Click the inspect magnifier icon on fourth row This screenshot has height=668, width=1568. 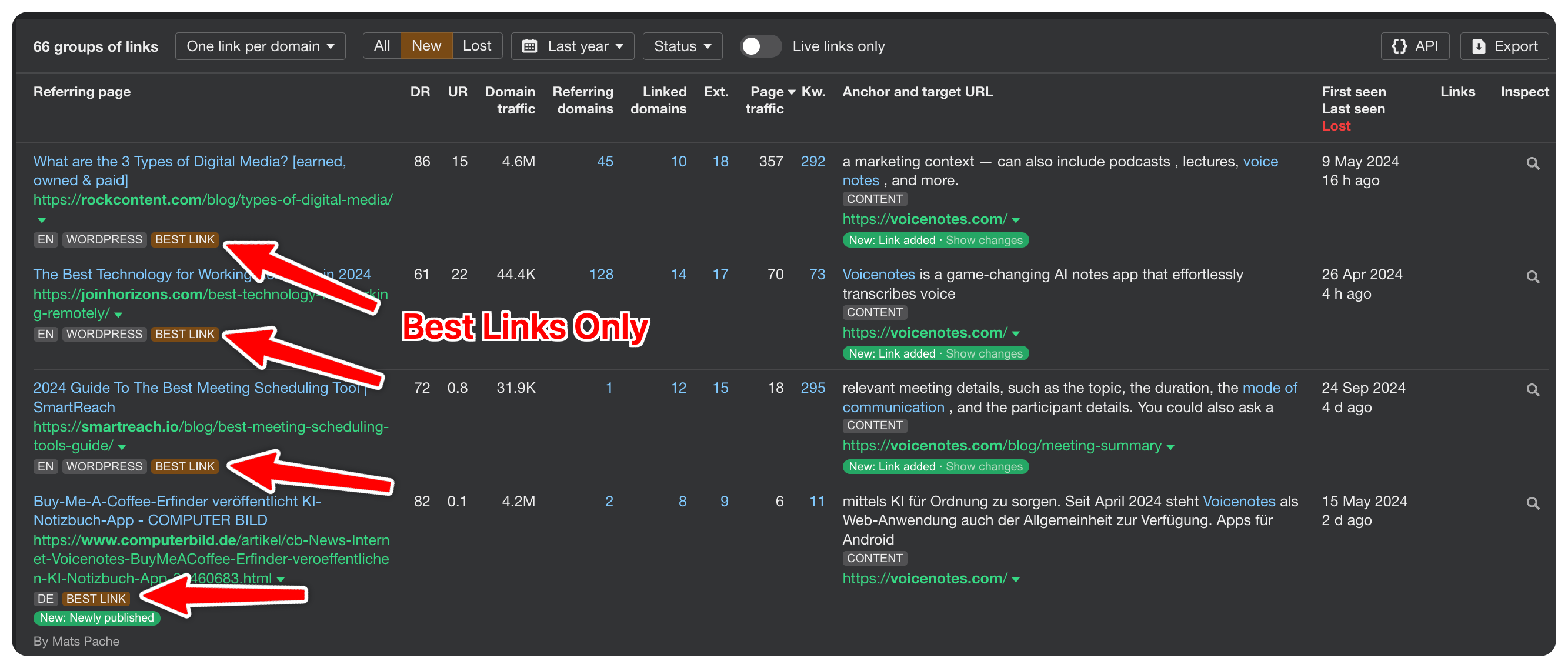pyautogui.click(x=1534, y=503)
